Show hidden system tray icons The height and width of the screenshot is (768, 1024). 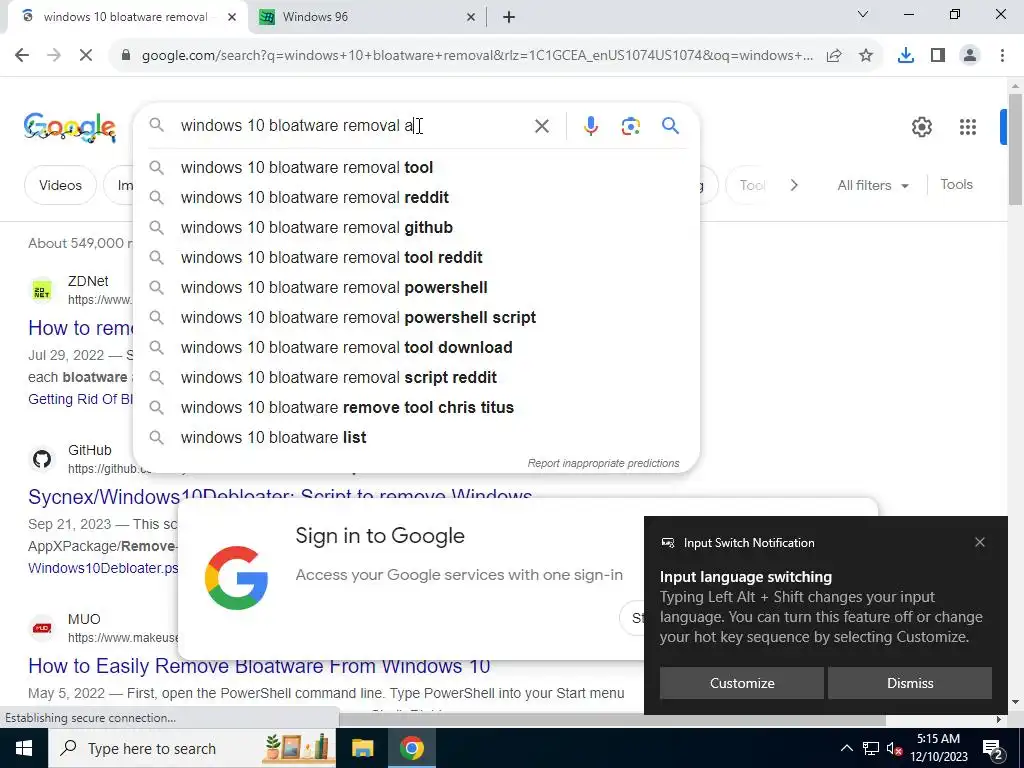[846, 748]
